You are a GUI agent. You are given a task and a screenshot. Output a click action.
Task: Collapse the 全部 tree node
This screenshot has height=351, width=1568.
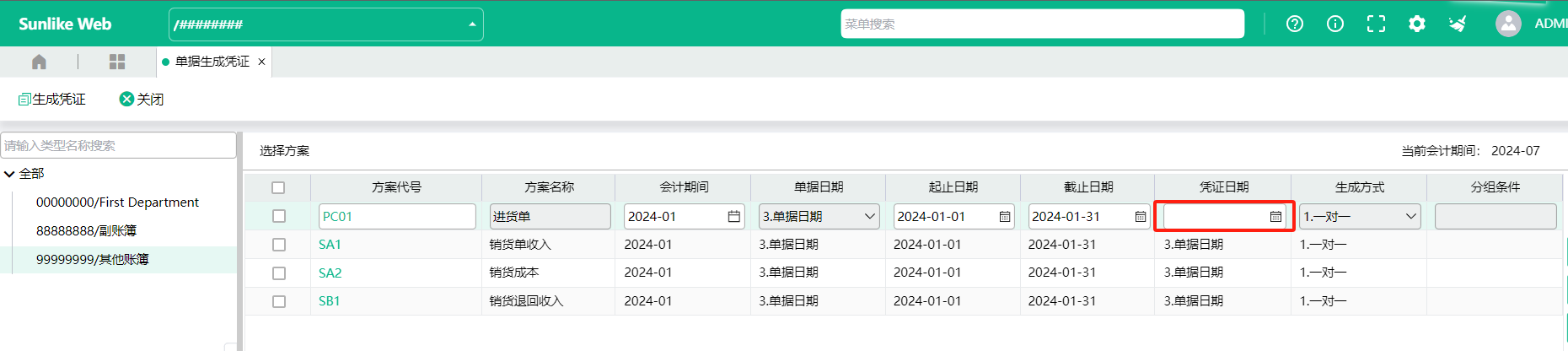(9, 174)
